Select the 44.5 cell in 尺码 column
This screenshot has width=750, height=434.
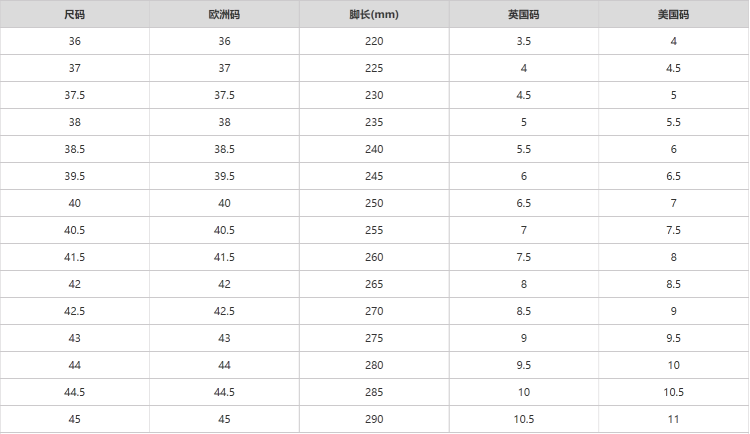coord(75,392)
